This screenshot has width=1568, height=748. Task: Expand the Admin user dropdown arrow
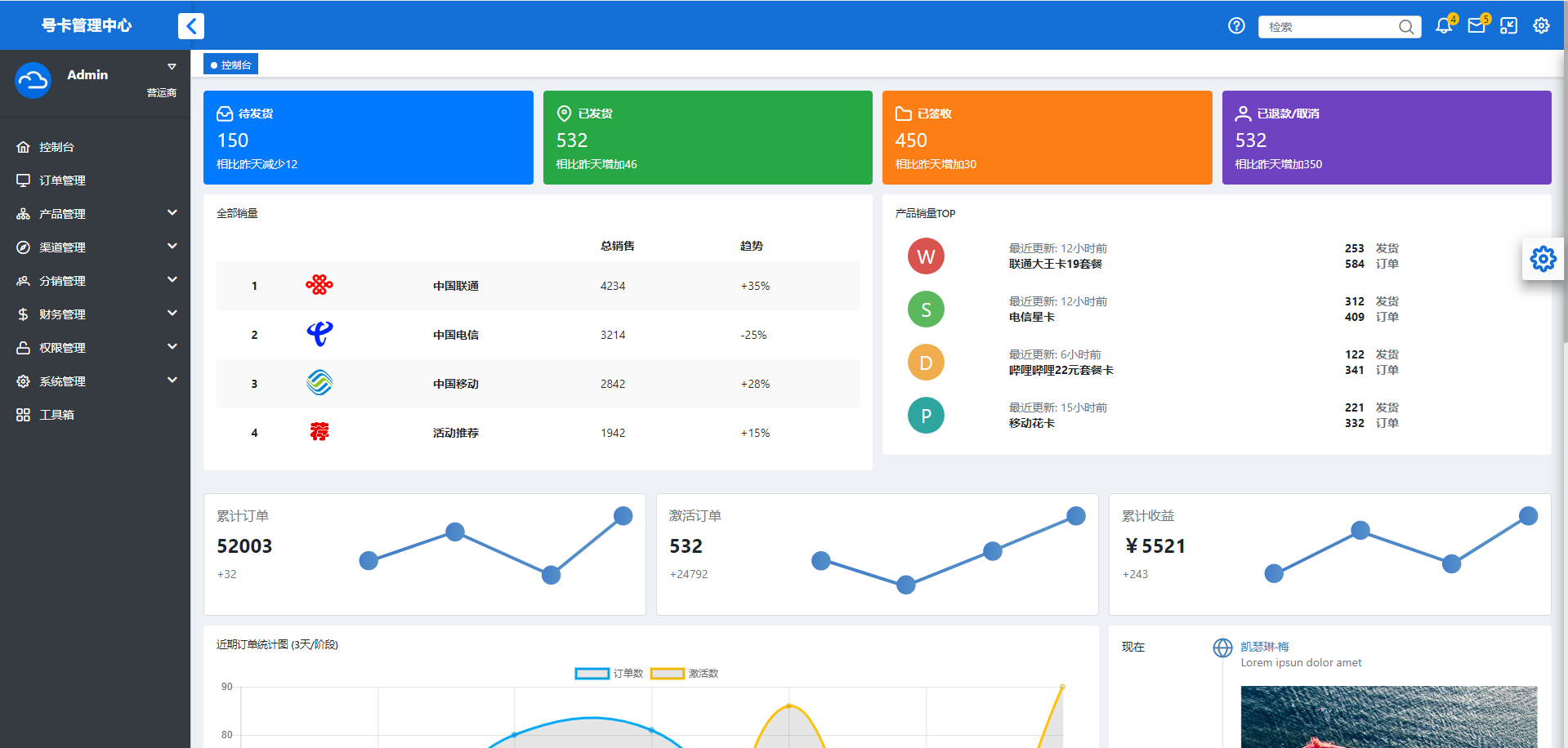[x=172, y=67]
